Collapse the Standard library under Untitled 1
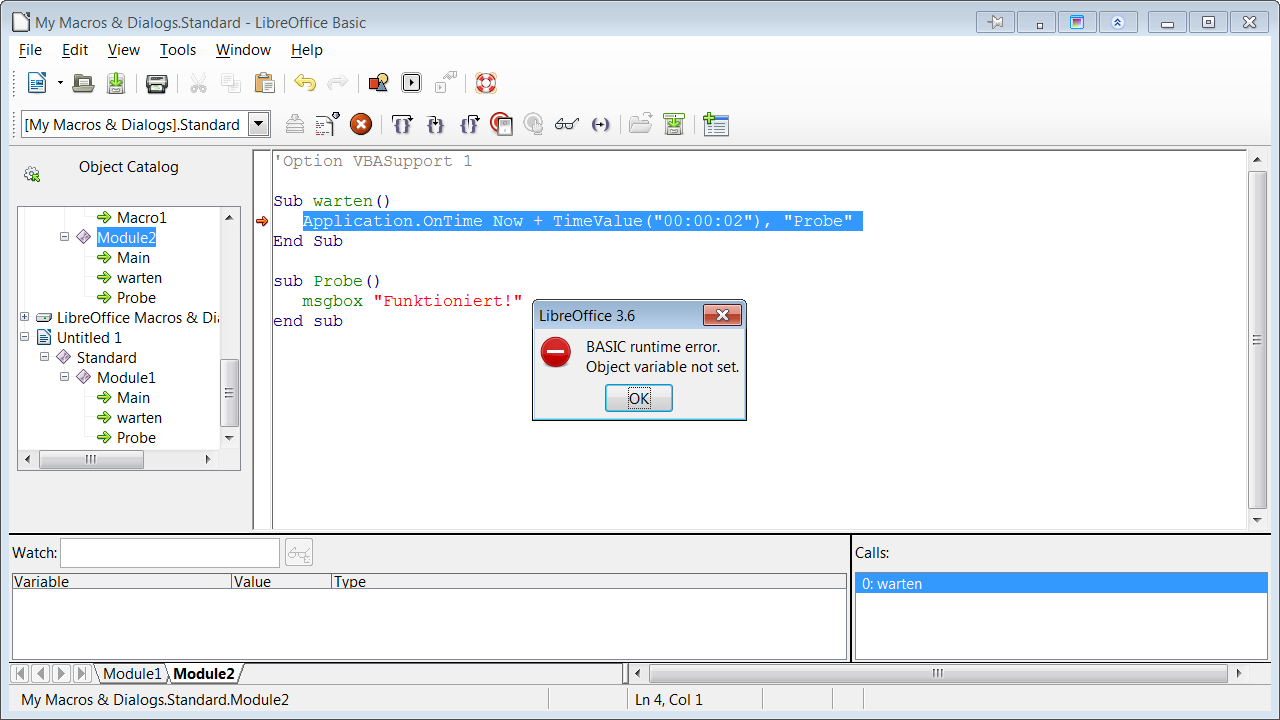Viewport: 1280px width, 720px height. click(x=44, y=357)
